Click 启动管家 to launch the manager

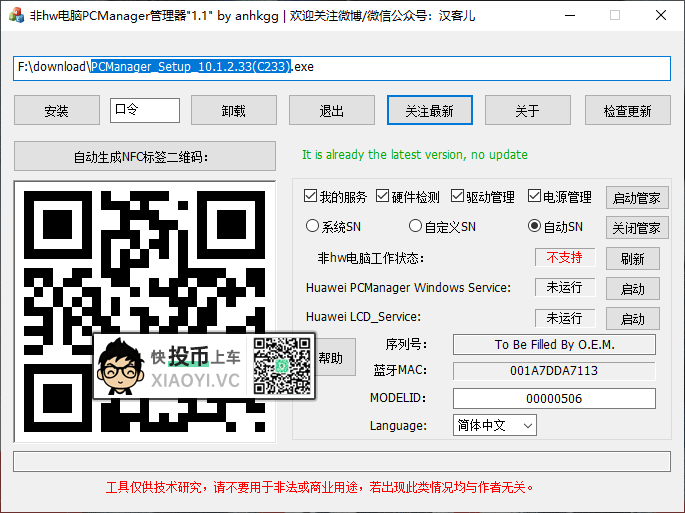click(636, 197)
